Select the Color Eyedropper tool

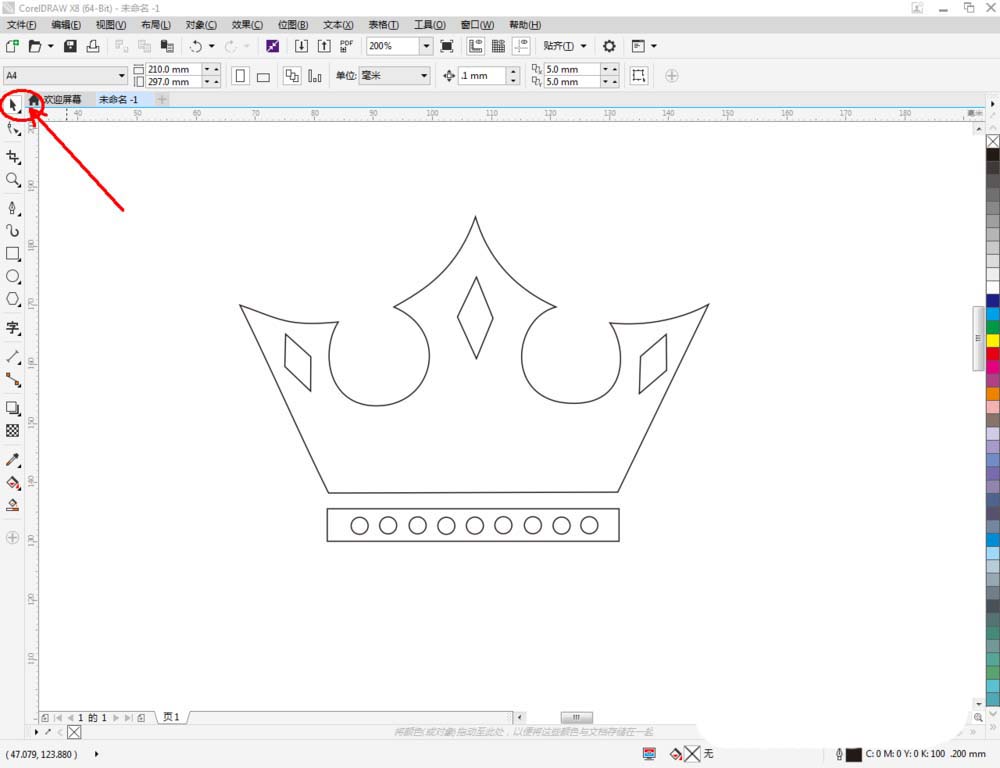(13, 460)
